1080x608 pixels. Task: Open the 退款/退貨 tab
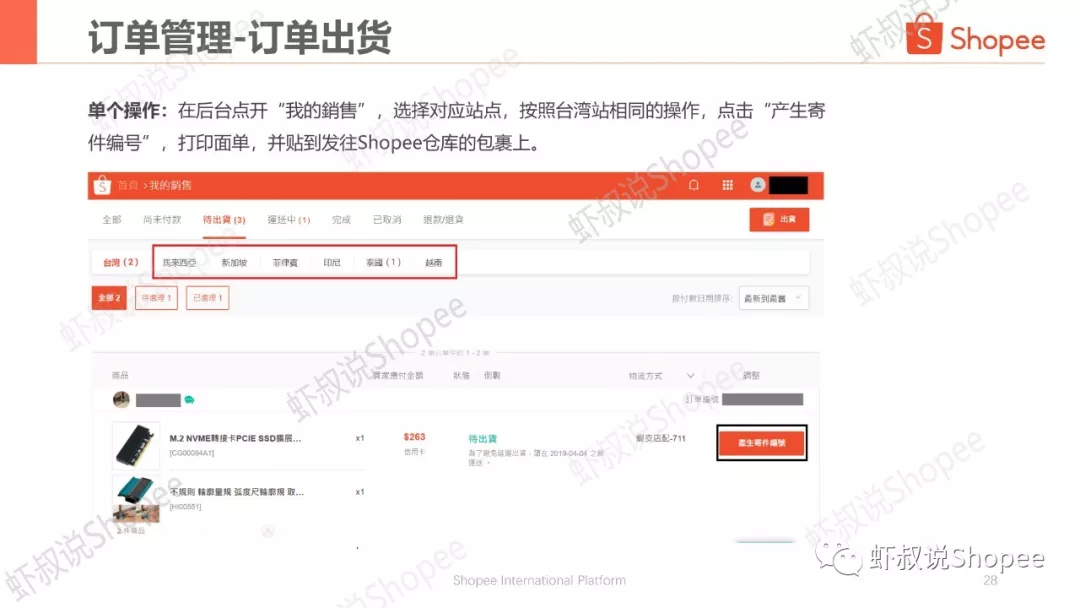(443, 220)
